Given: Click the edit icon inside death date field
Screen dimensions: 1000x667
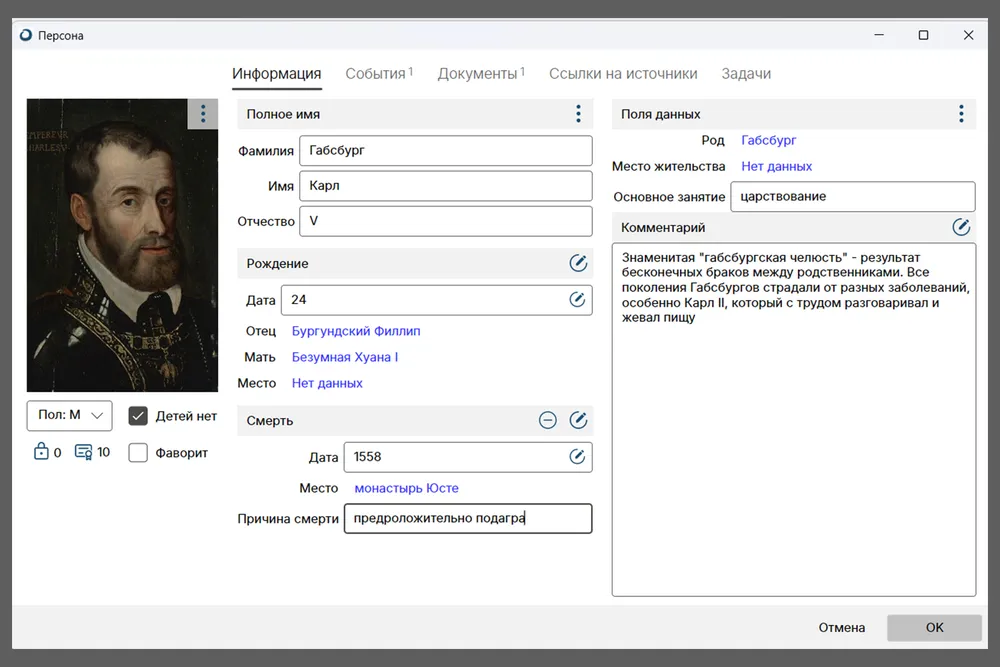Looking at the screenshot, I should pos(577,457).
